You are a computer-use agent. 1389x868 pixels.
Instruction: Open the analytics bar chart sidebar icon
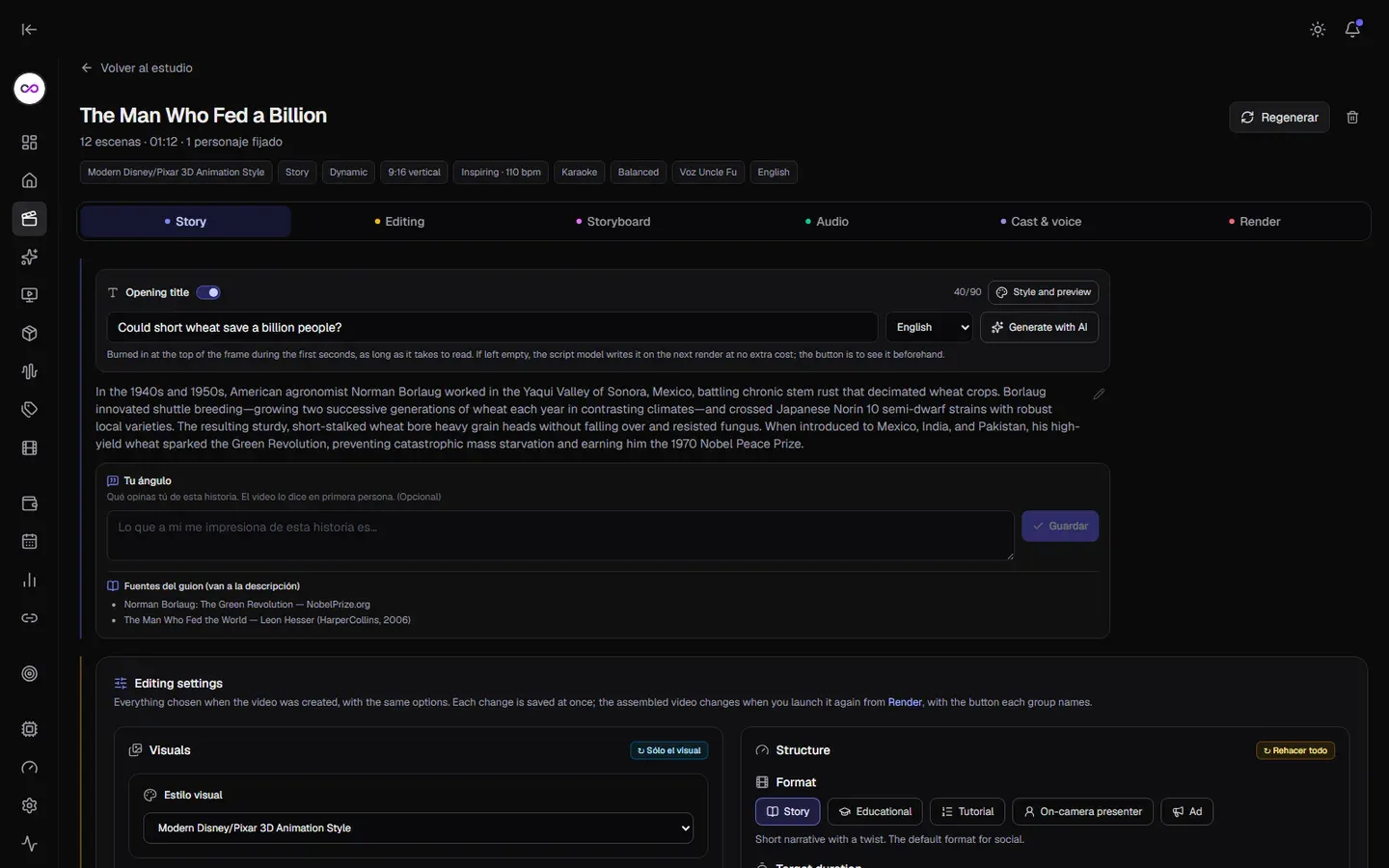click(x=30, y=581)
